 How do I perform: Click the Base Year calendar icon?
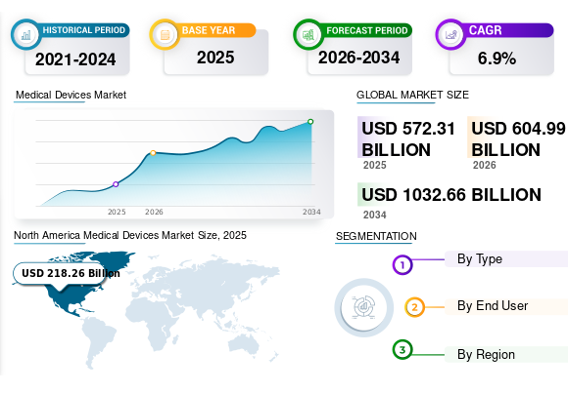click(165, 35)
